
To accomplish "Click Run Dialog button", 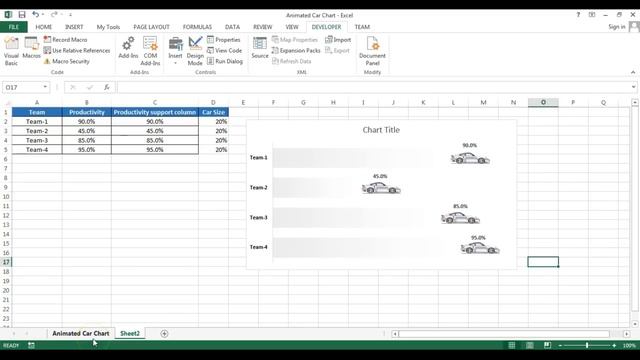I will click(225, 61).
